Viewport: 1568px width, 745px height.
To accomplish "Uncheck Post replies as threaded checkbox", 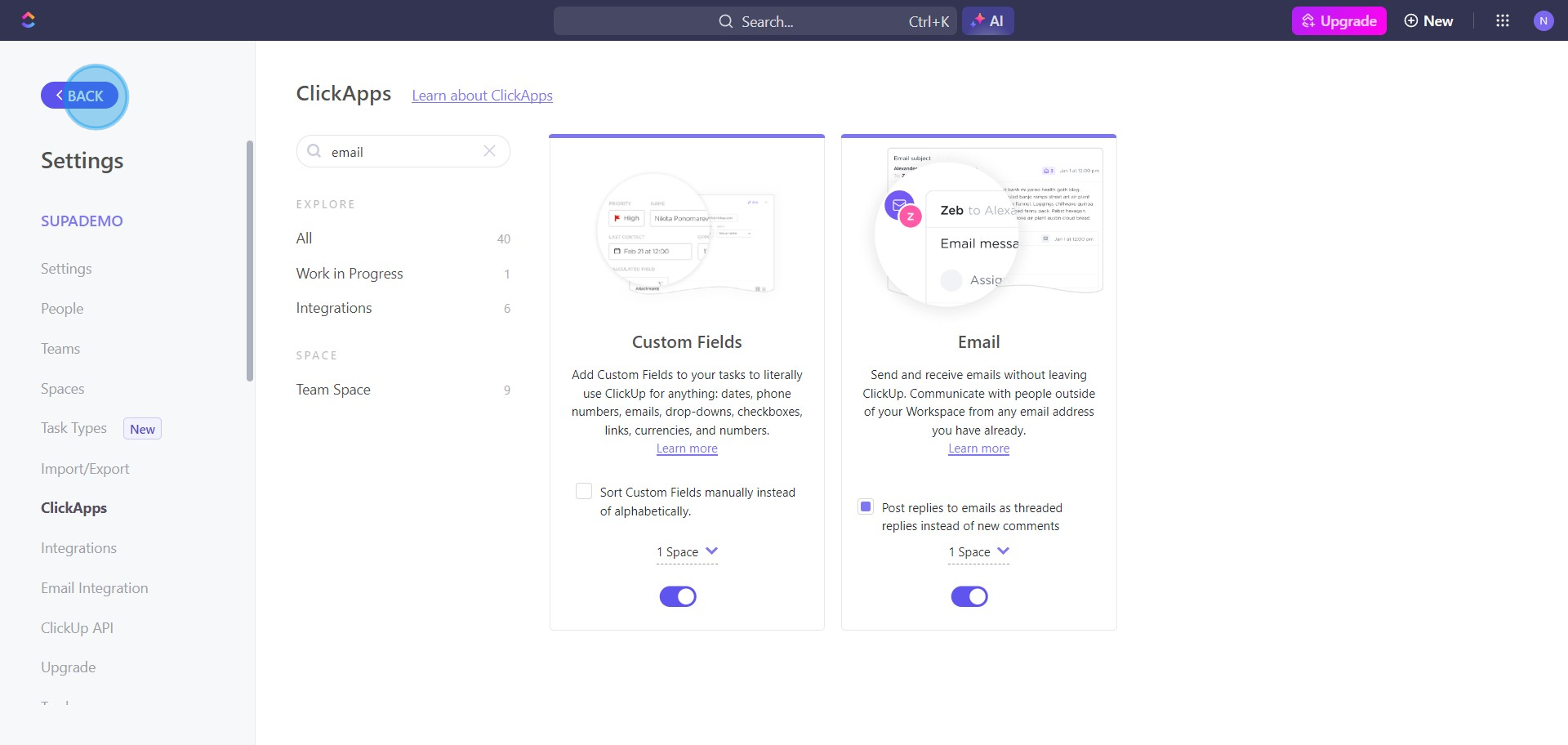I will pos(866,506).
